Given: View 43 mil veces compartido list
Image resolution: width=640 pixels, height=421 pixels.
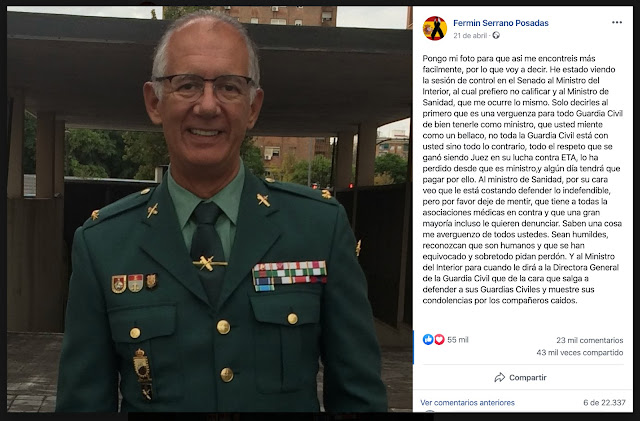Looking at the screenshot, I should (580, 352).
